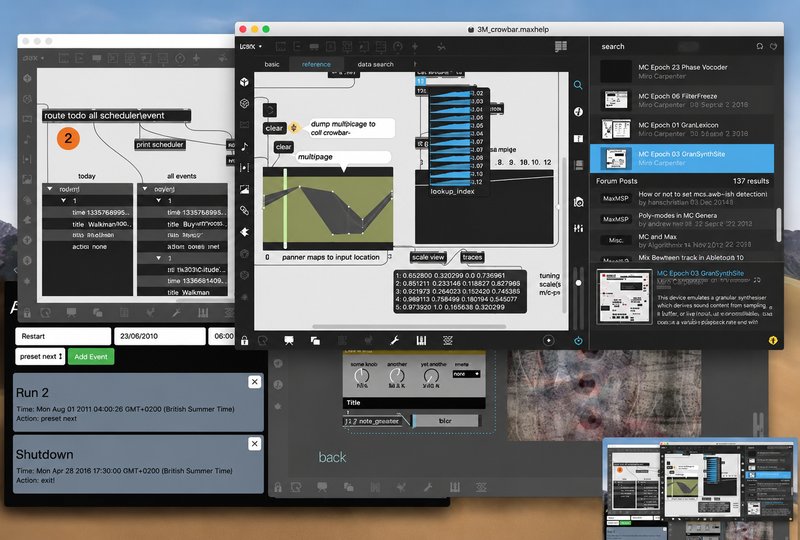Viewport: 800px width, 540px height.
Task: Click the 'back' link in background window
Action: pyautogui.click(x=332, y=457)
